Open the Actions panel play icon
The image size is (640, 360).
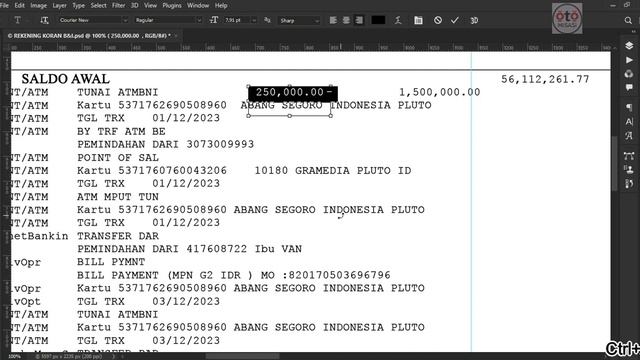(629, 60)
